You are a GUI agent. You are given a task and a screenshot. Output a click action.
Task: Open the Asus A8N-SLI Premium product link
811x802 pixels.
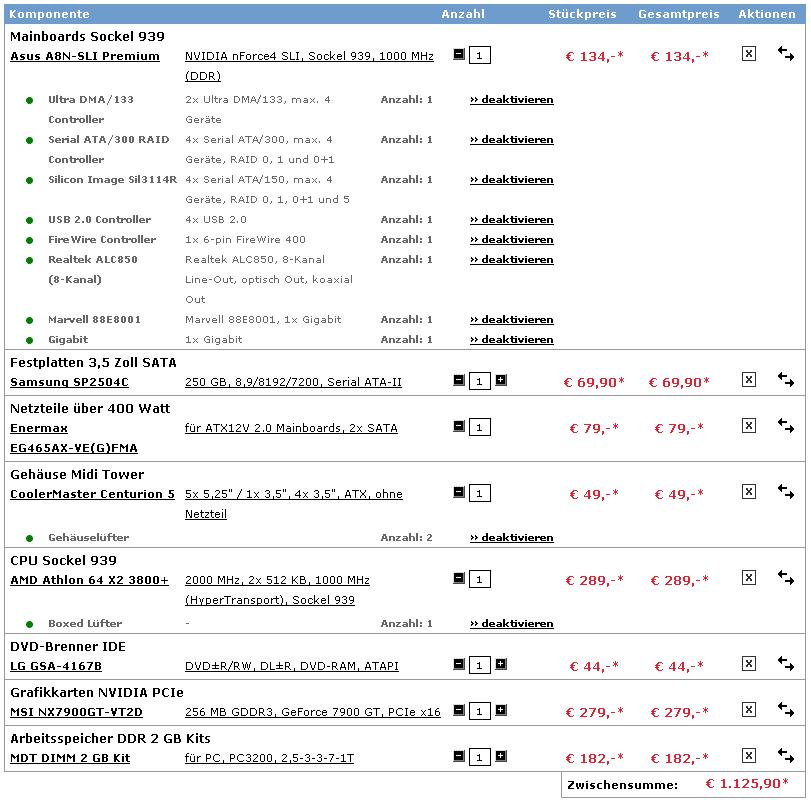point(85,56)
